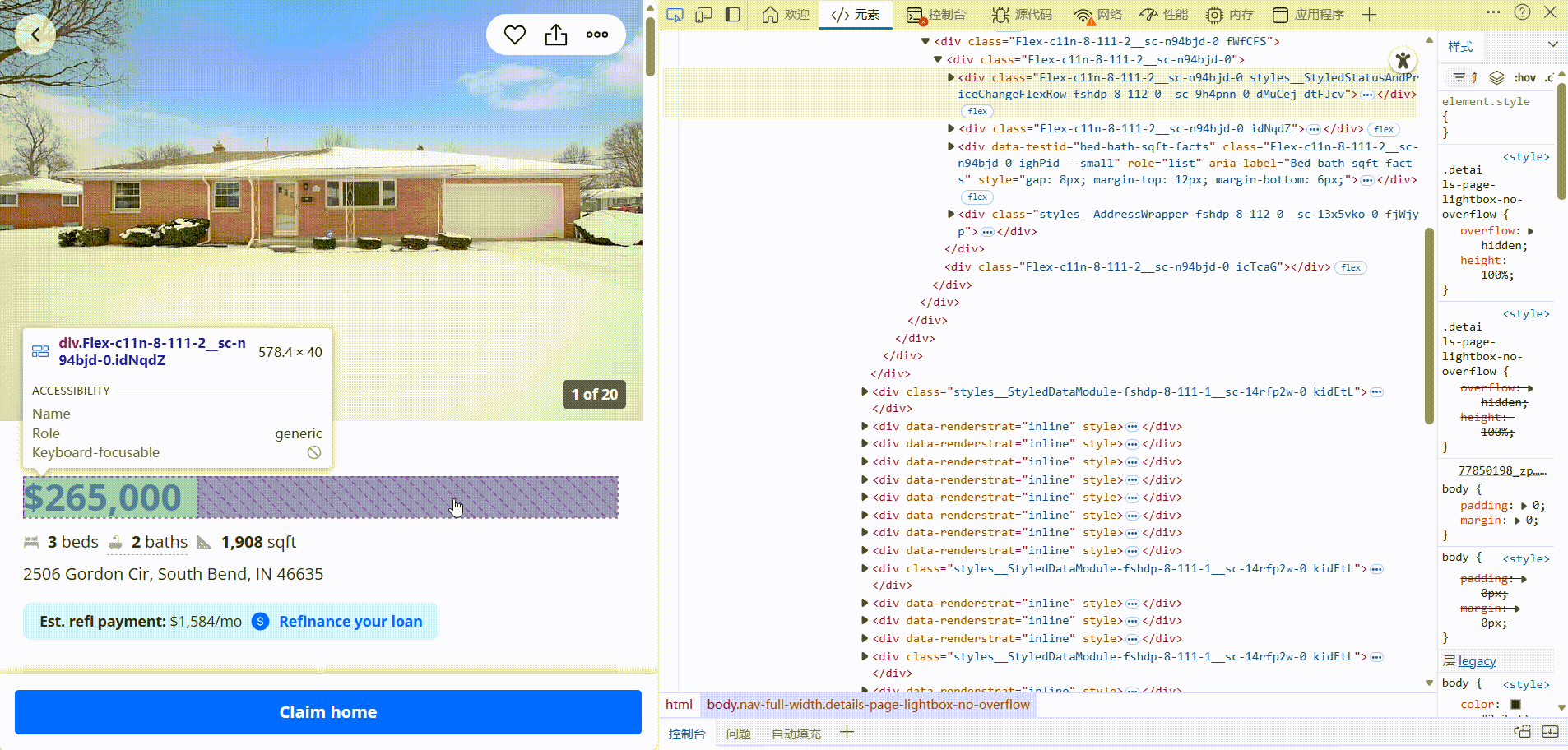Screen dimensions: 1568x750
Task: Open the legacy layer link
Action: pyautogui.click(x=1477, y=661)
